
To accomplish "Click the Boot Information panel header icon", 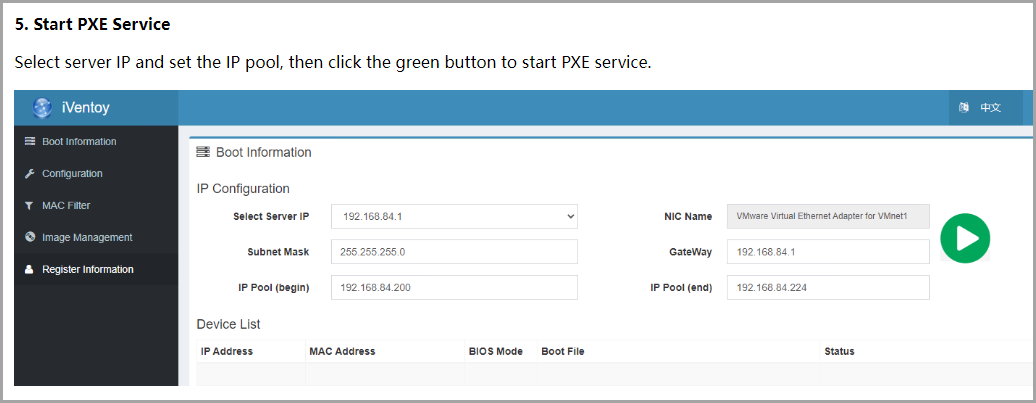I will tap(203, 153).
